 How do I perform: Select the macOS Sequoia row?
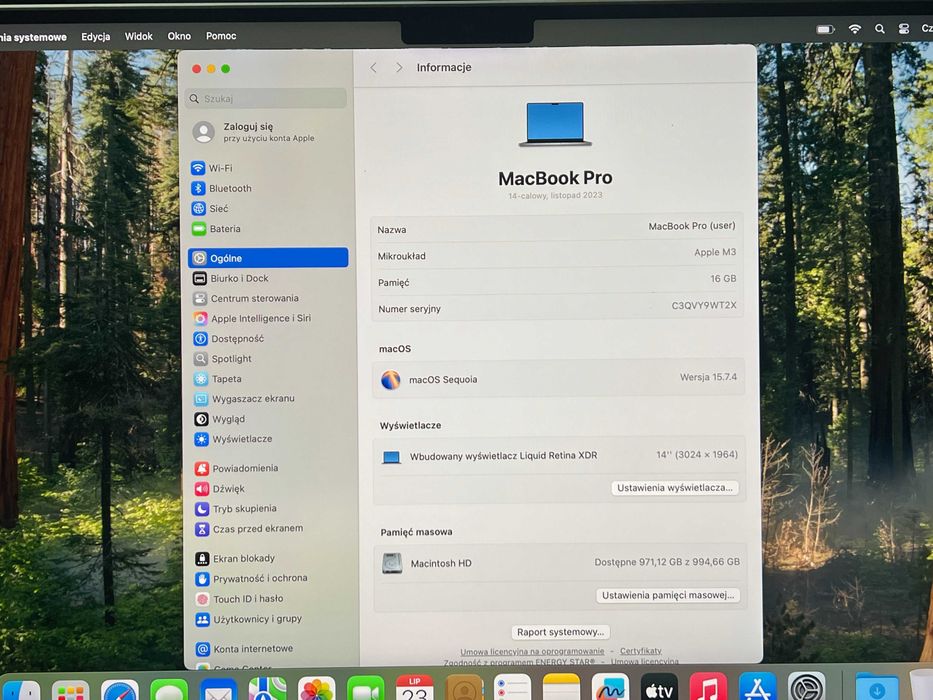[x=558, y=379]
